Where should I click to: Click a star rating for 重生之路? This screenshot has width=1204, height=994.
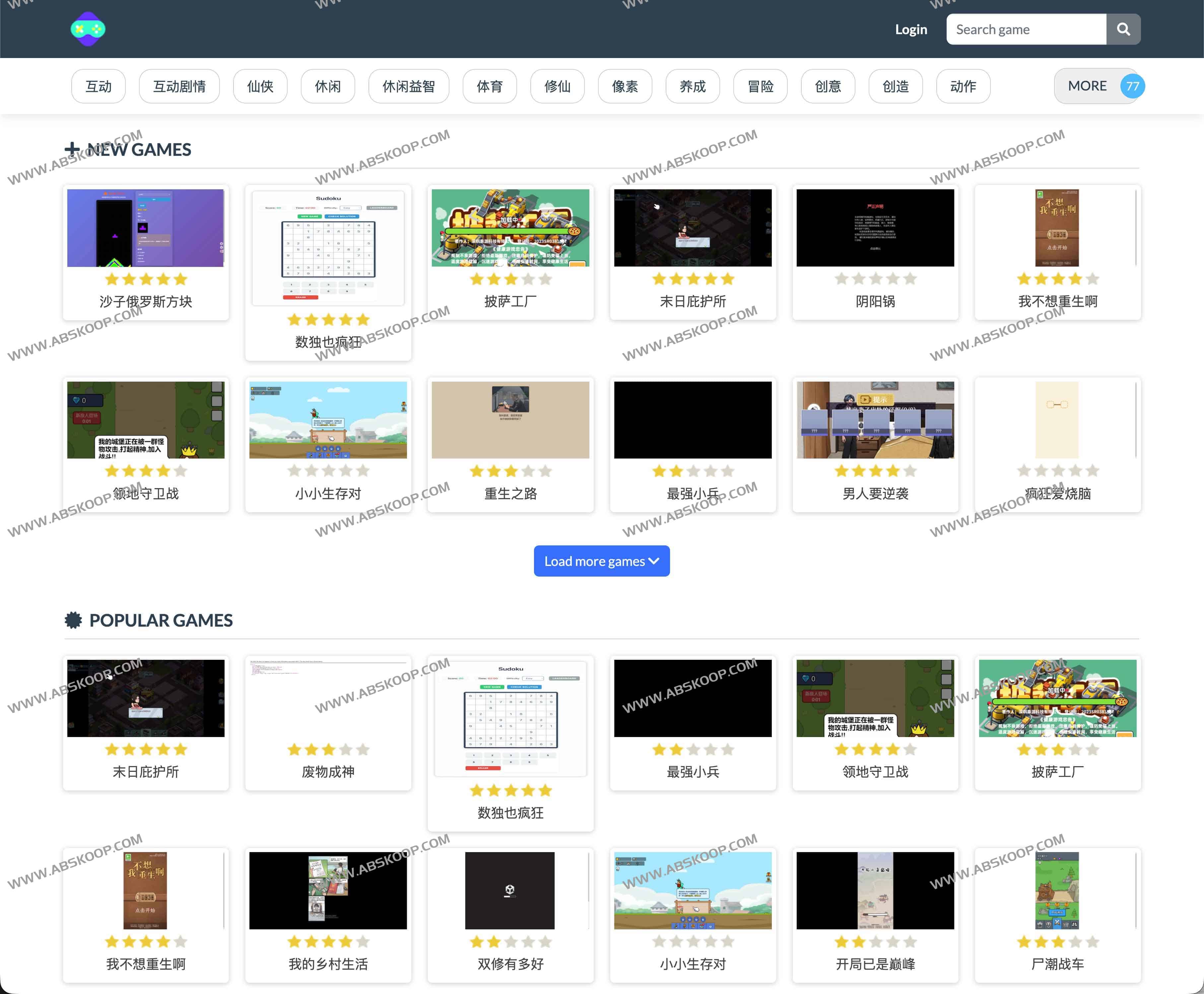click(510, 471)
